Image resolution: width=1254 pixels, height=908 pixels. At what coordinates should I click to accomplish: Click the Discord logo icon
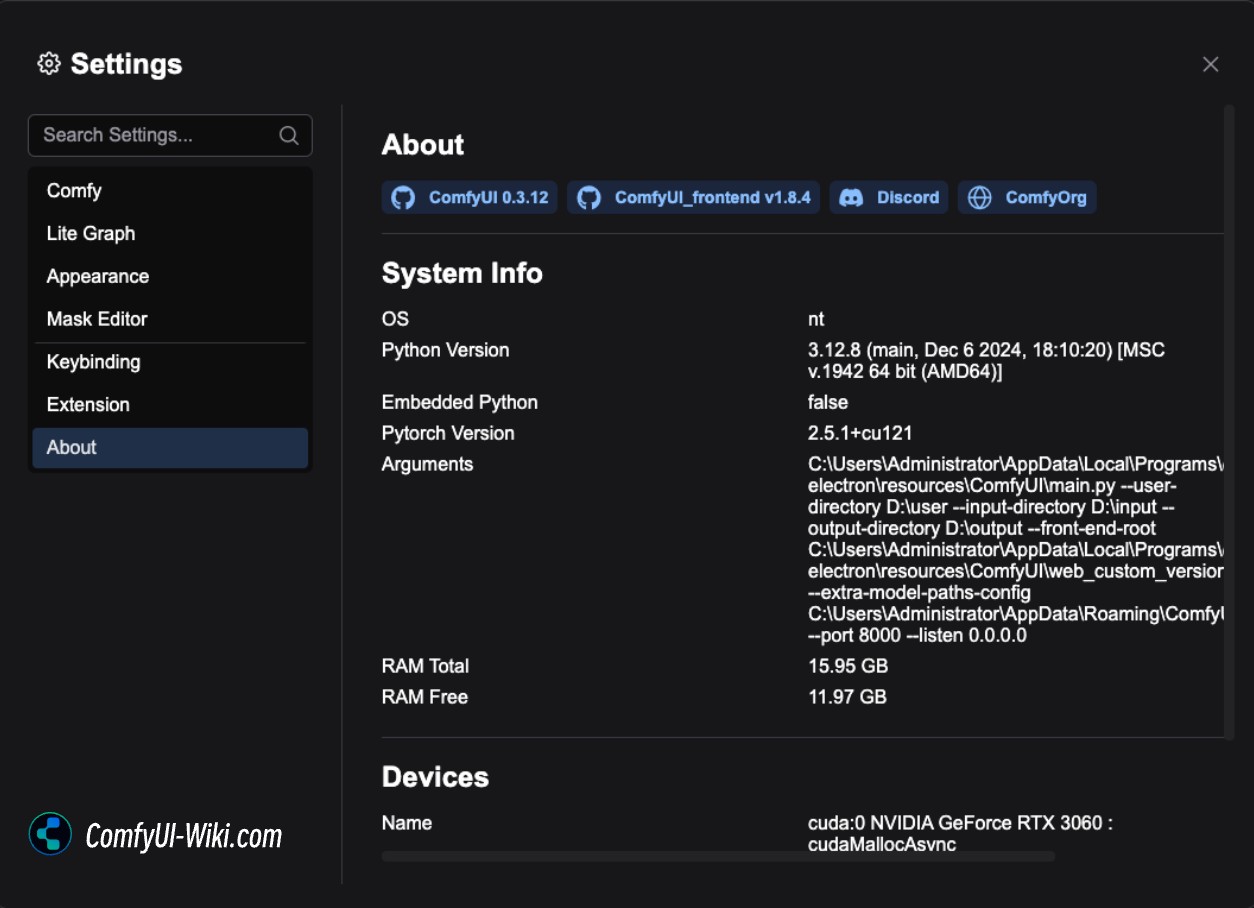[x=851, y=197]
